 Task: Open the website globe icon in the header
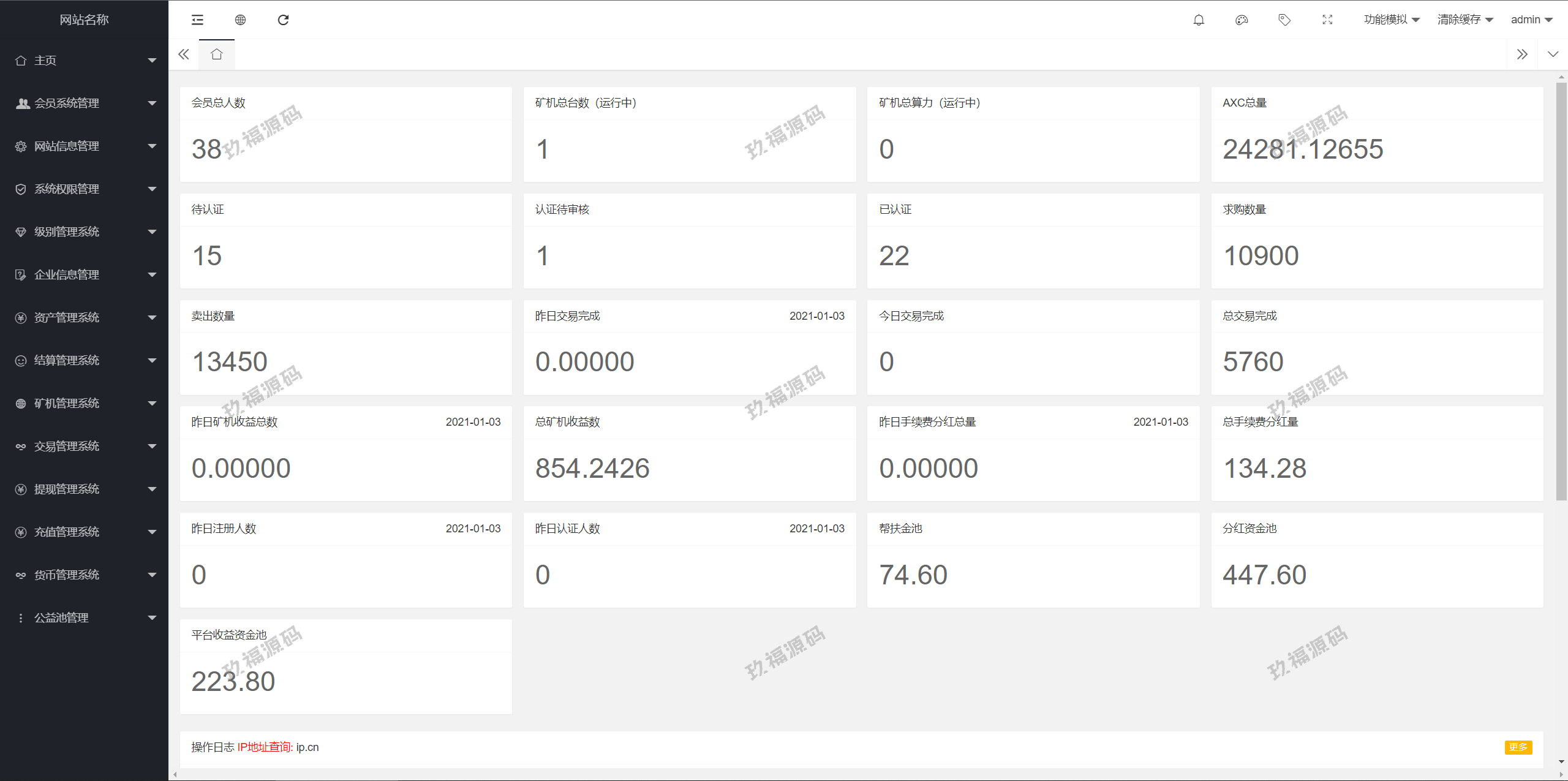240,20
